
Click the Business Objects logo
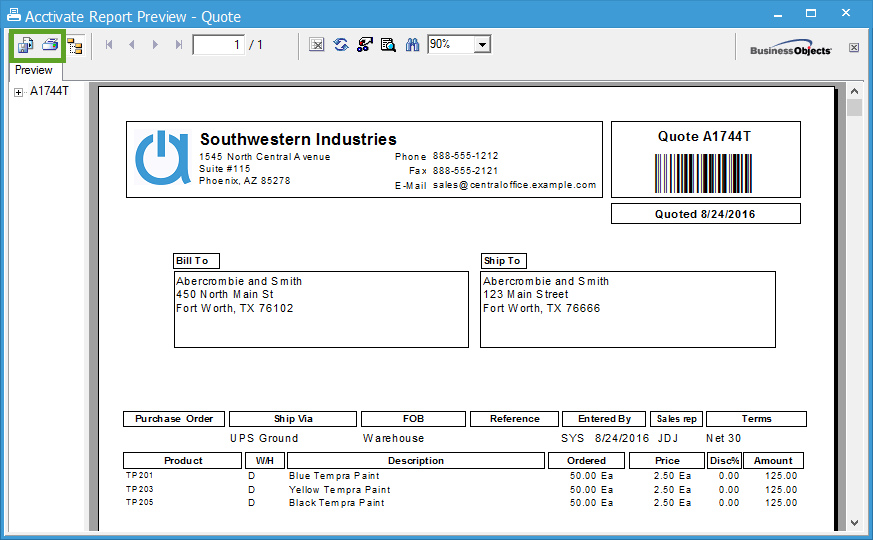coord(791,48)
